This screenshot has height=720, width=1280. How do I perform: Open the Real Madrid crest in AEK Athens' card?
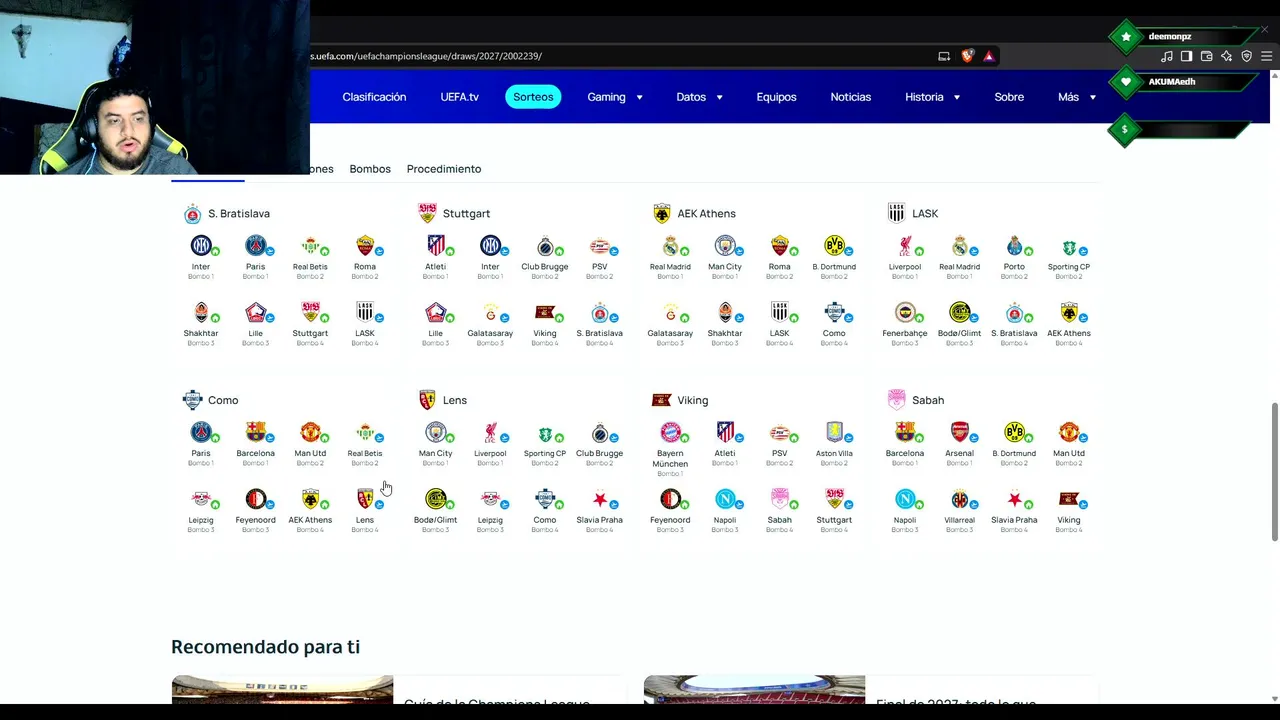pos(670,246)
